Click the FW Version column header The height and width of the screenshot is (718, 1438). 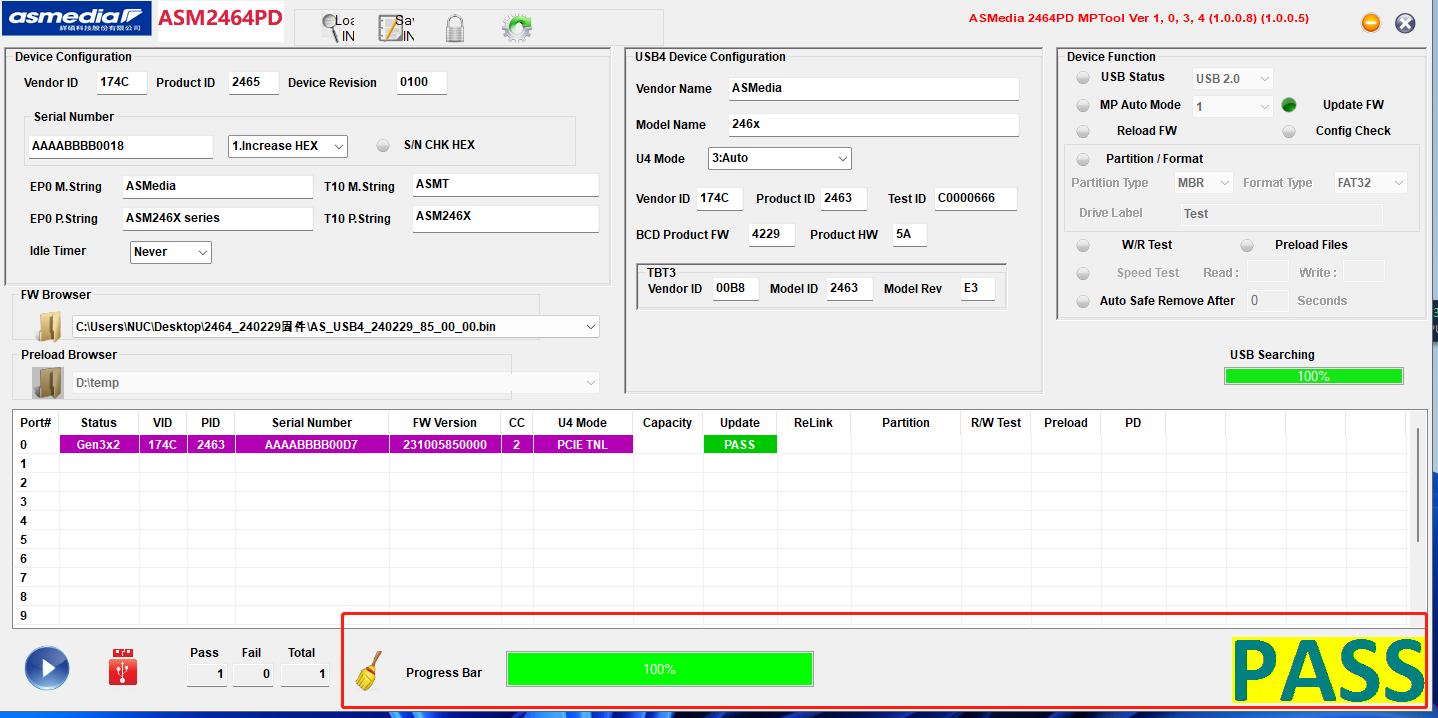click(445, 423)
